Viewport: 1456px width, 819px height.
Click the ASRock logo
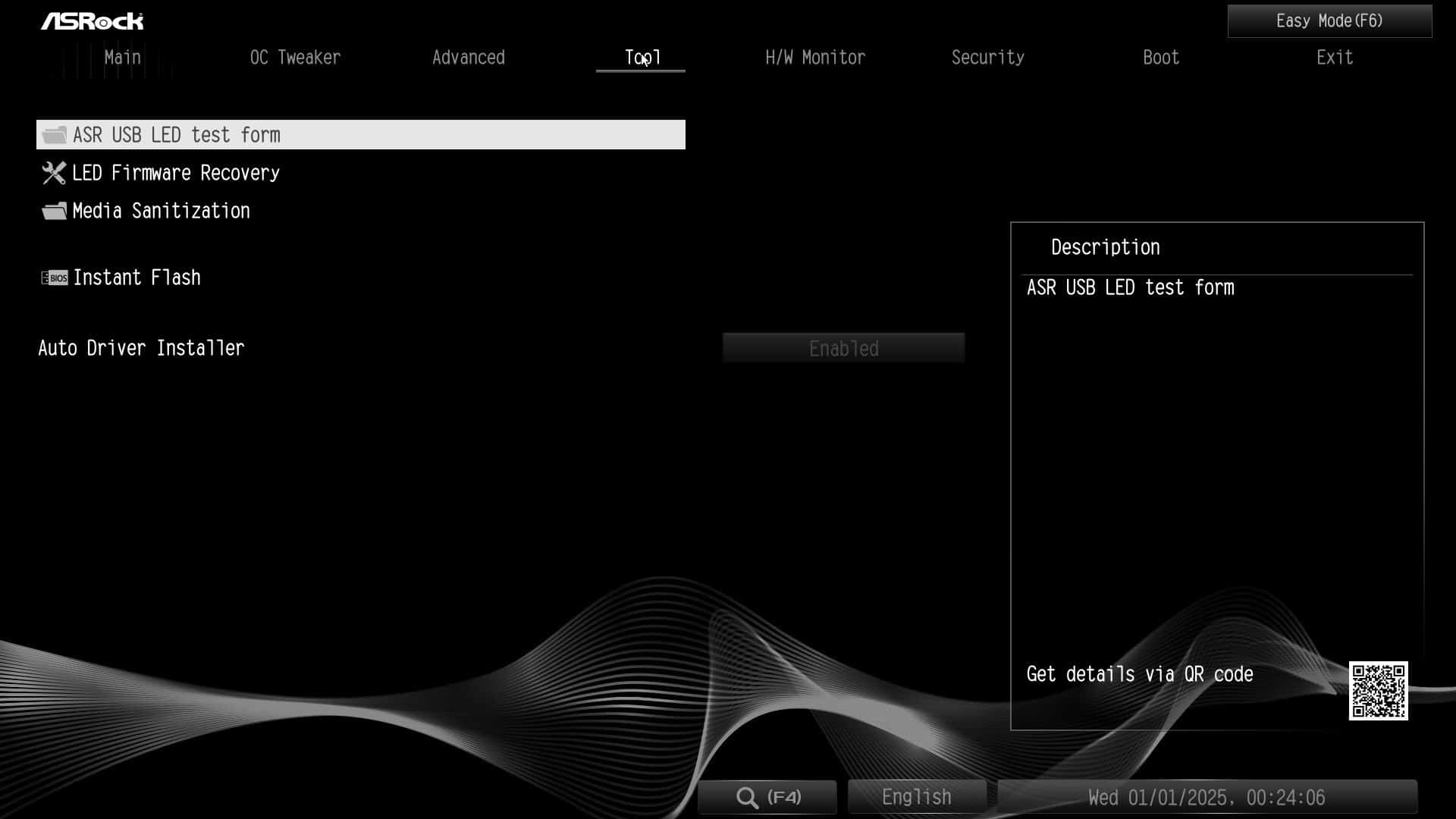93,21
